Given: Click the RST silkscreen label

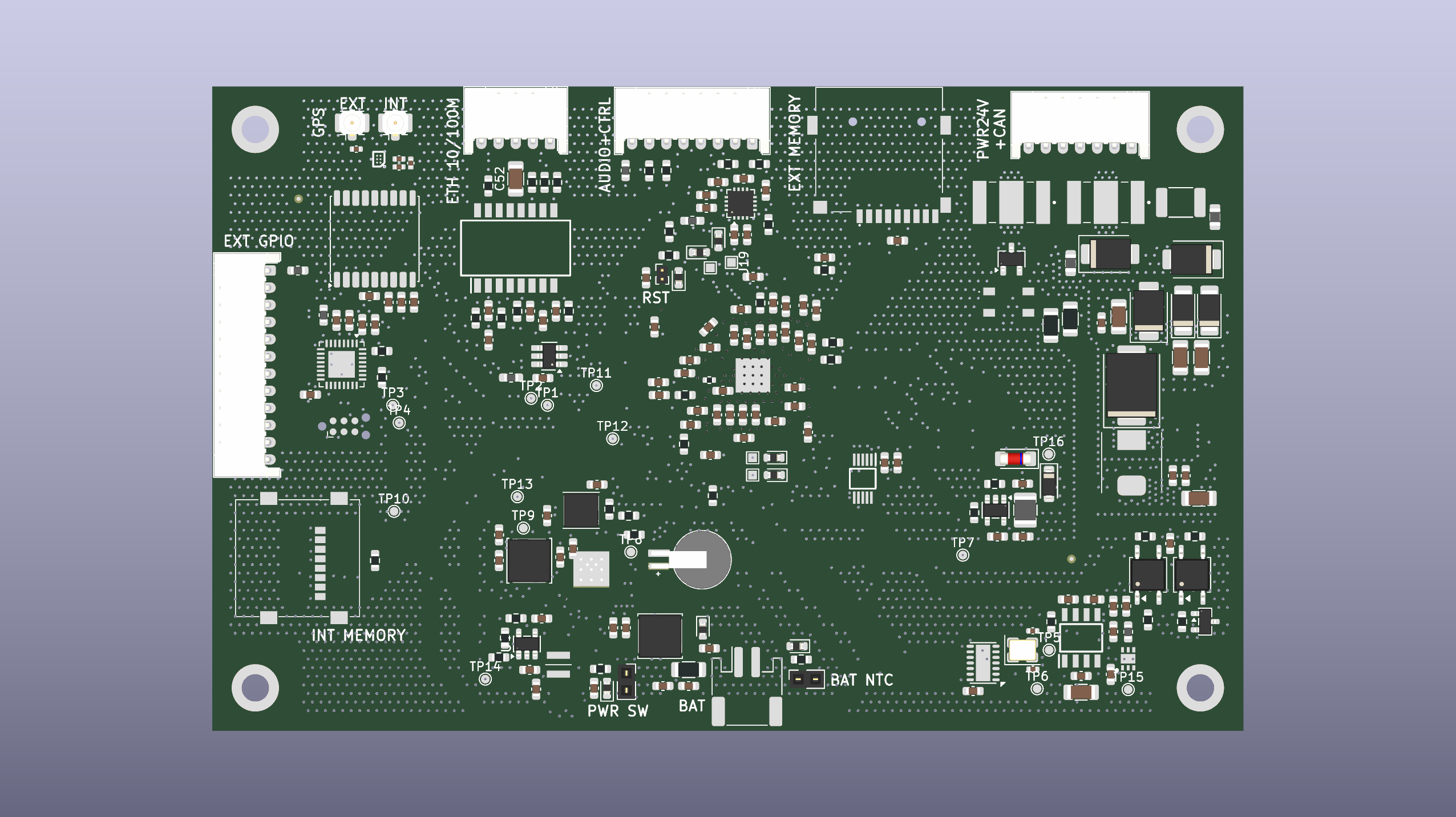Looking at the screenshot, I should coord(656,298).
